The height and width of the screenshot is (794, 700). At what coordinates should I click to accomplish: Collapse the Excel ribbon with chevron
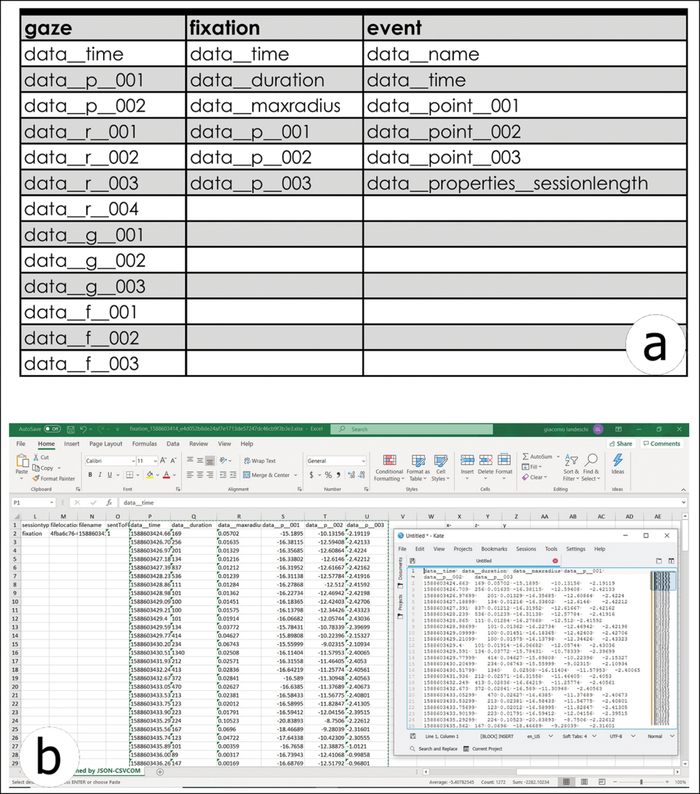[683, 490]
